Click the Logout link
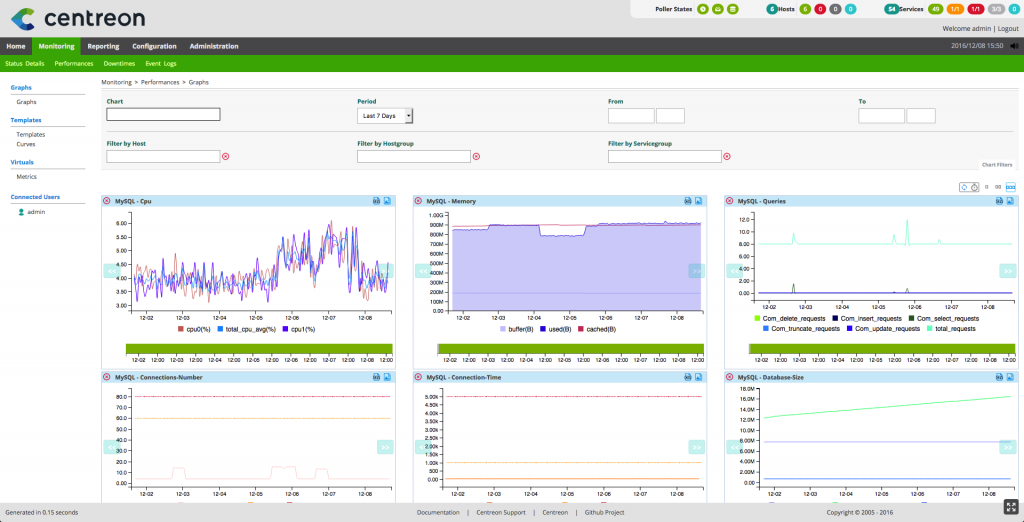 pyautogui.click(x=1008, y=29)
